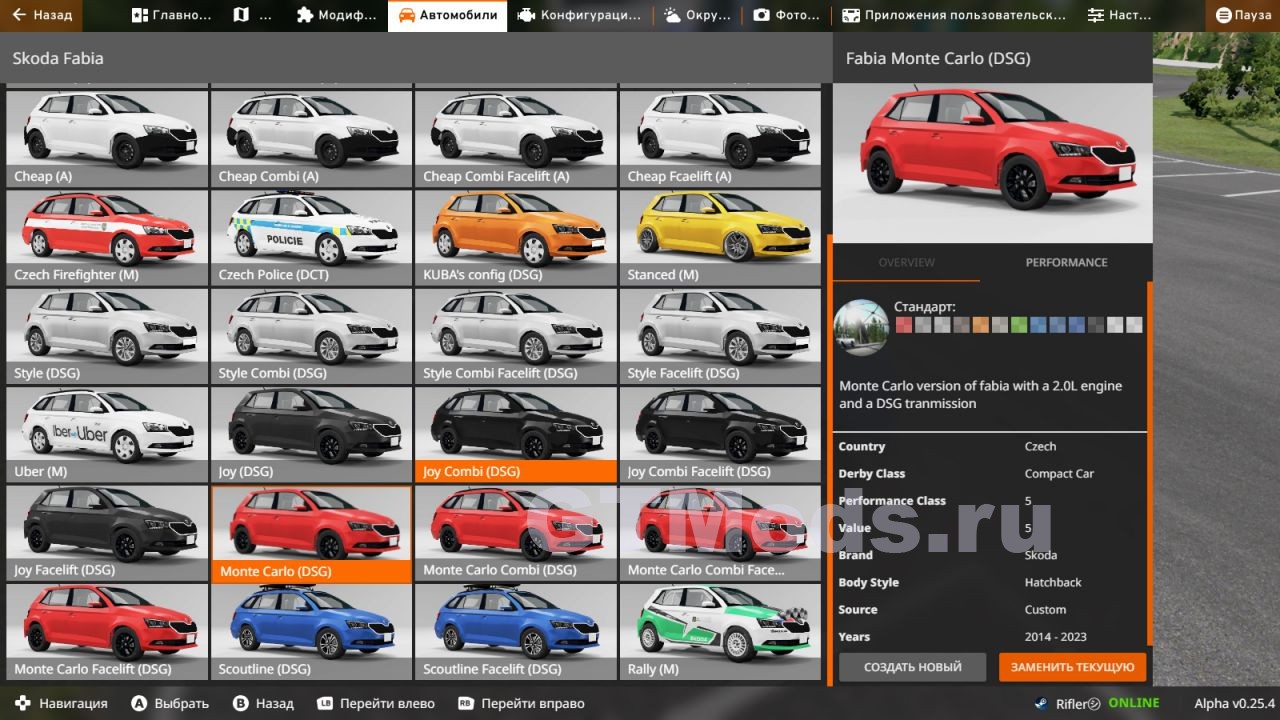This screenshot has height=720, width=1280.
Task: Choose the Monte Carlo Combi Face... car
Action: (720, 533)
